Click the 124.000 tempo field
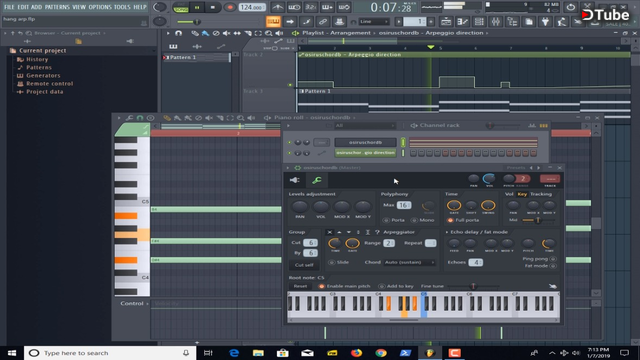The width and height of the screenshot is (640, 360). tap(252, 7)
